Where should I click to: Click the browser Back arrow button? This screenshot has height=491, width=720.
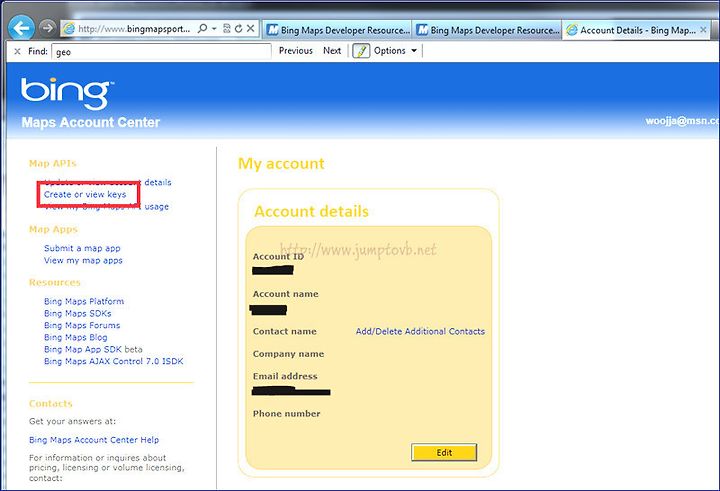point(21,28)
